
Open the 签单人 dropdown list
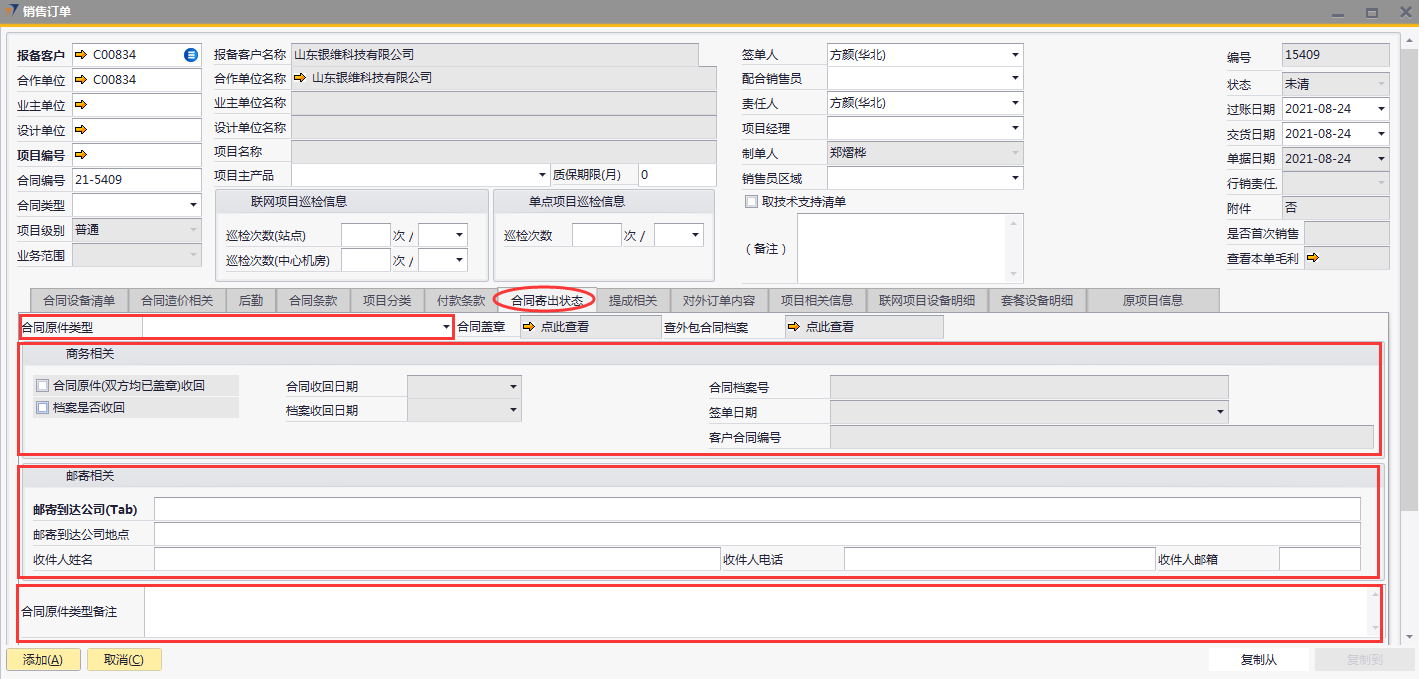click(1015, 55)
